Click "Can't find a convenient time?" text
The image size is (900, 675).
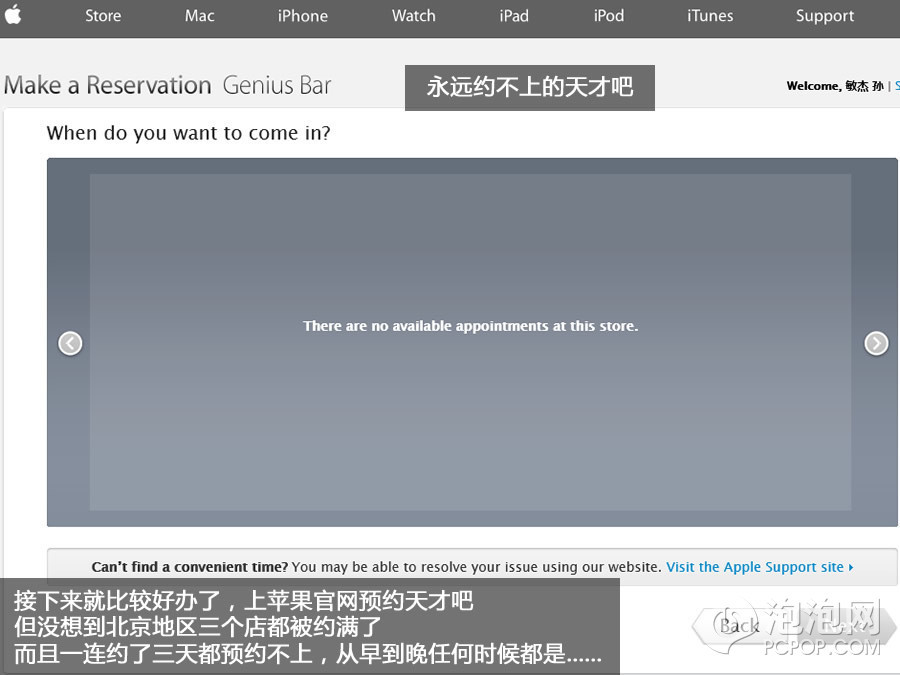pyautogui.click(x=189, y=567)
